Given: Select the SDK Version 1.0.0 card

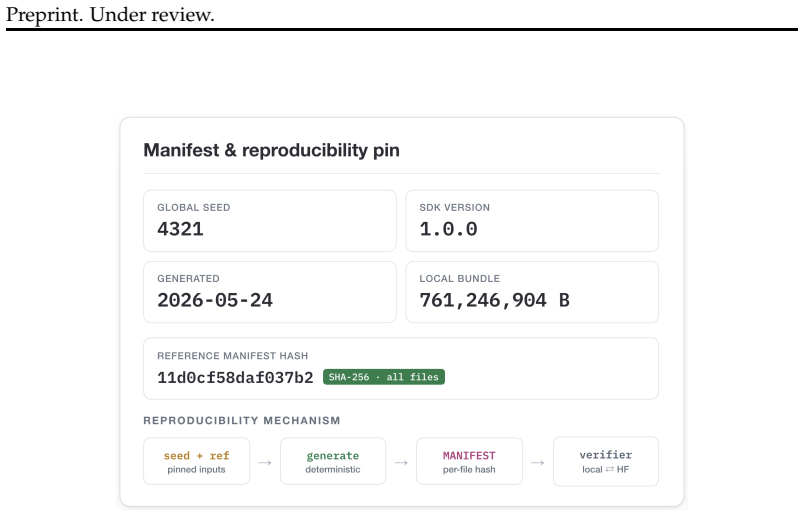Looking at the screenshot, I should 532,221.
